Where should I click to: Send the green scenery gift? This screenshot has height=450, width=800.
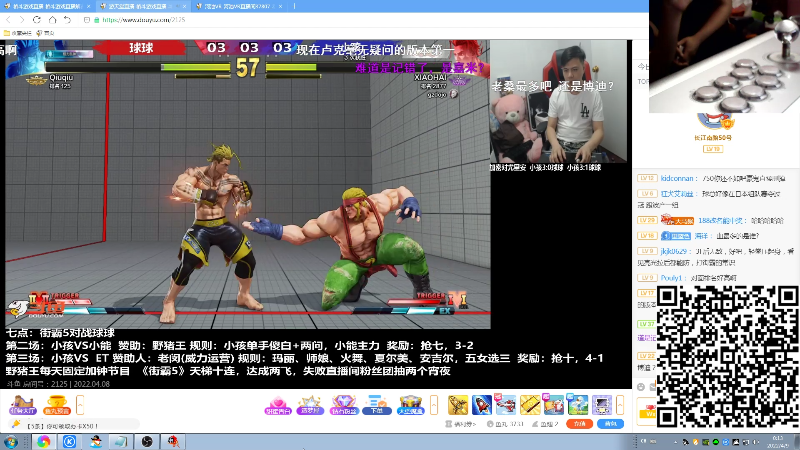pyautogui.click(x=578, y=405)
